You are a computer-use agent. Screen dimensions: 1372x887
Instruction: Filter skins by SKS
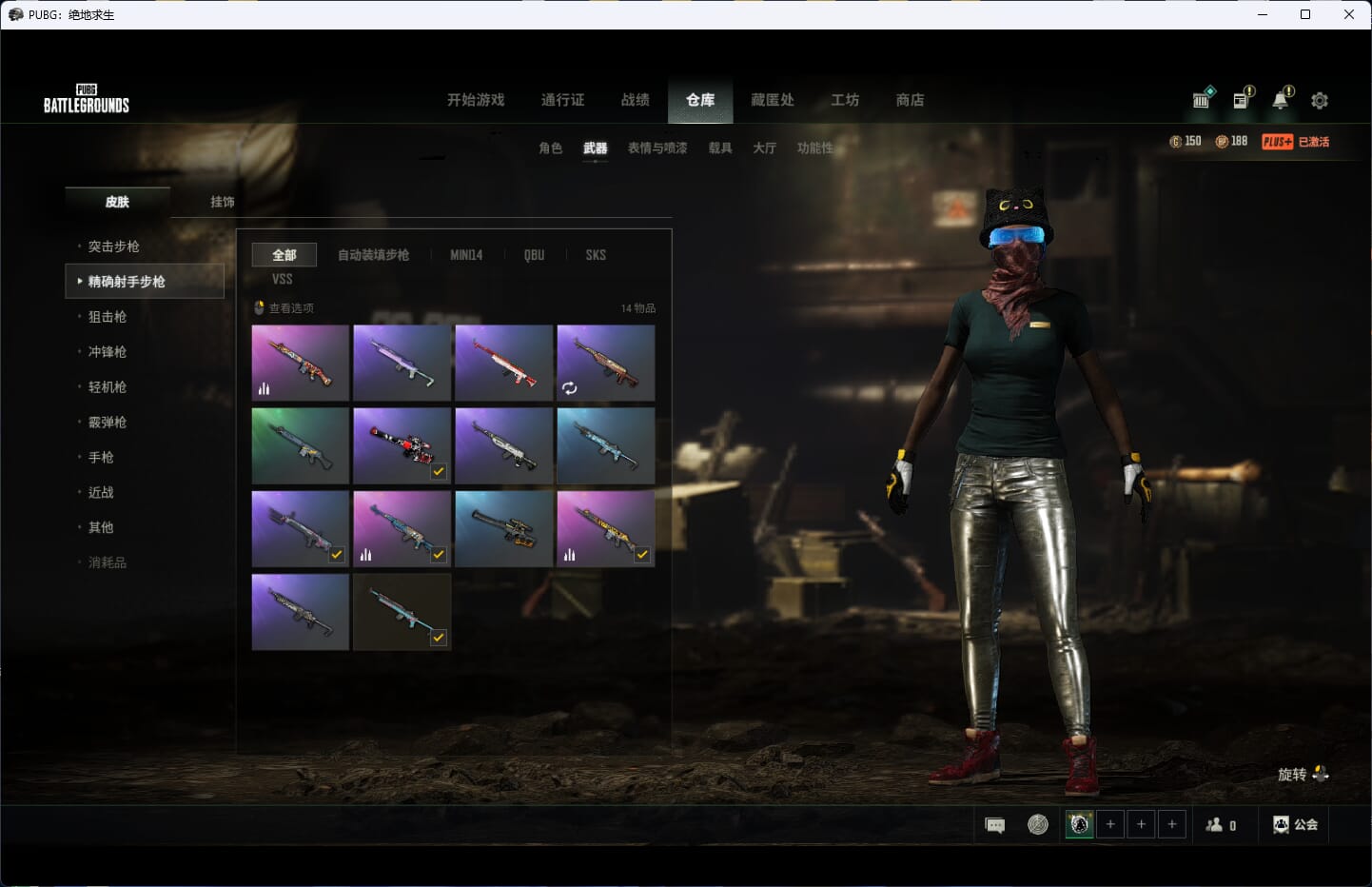pos(596,255)
